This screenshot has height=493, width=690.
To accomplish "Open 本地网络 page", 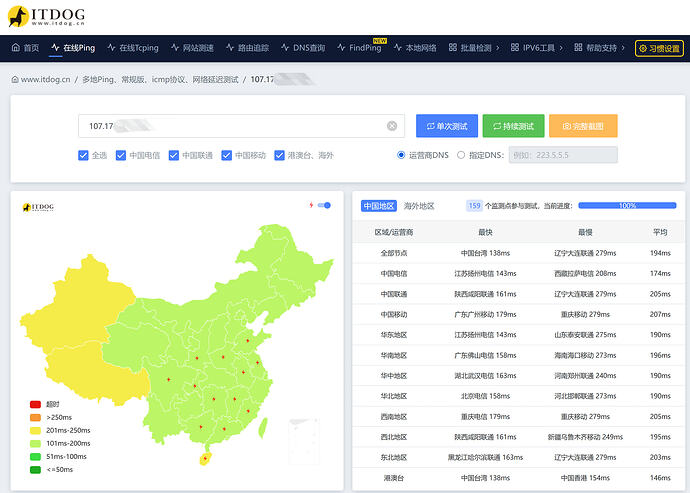I will coord(415,48).
